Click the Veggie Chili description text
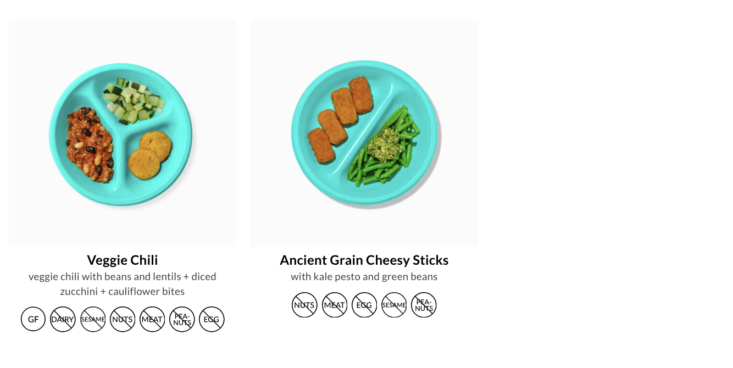The width and height of the screenshot is (733, 368). point(122,284)
